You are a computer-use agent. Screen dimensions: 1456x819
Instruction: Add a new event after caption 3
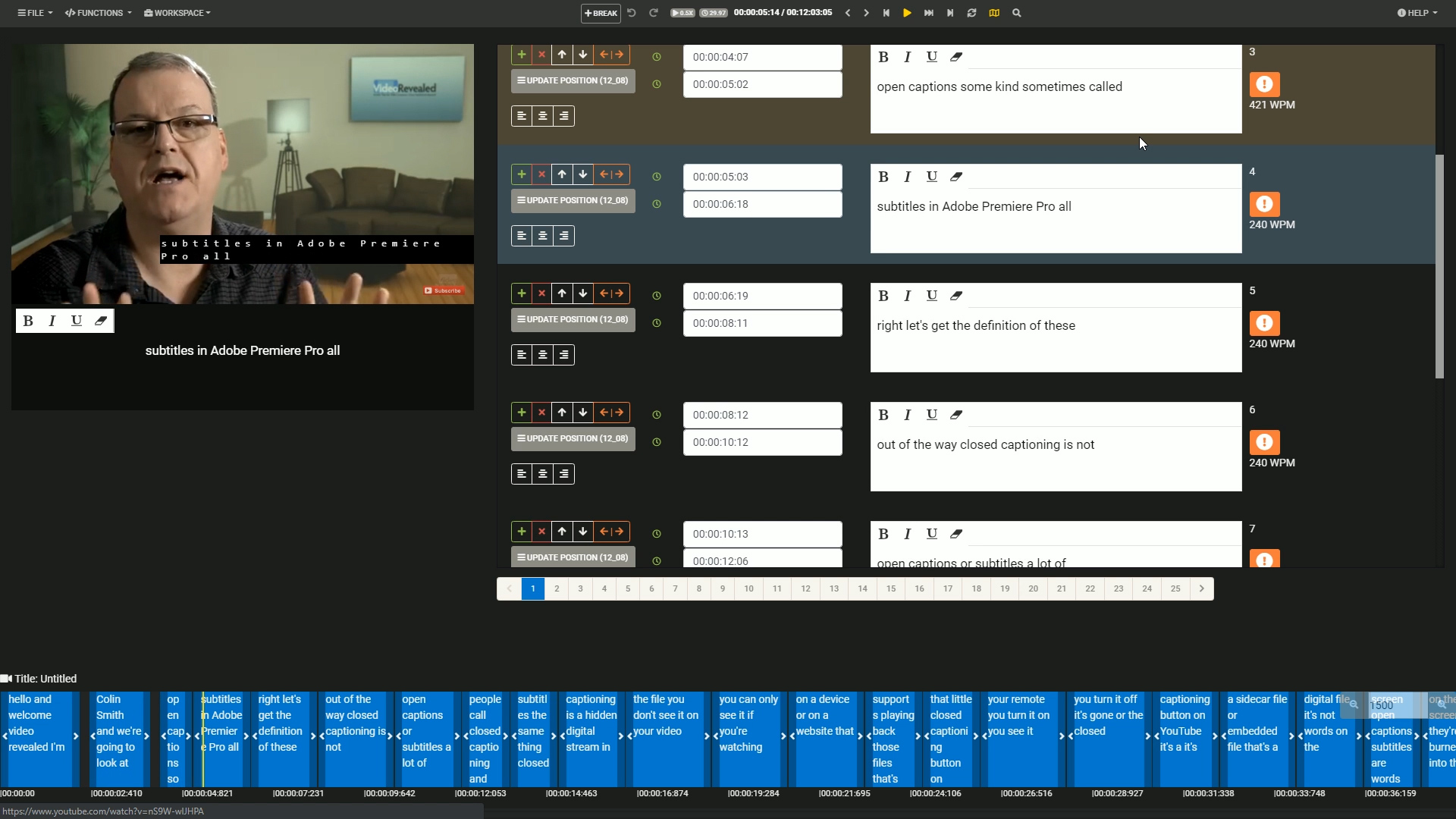(522, 55)
